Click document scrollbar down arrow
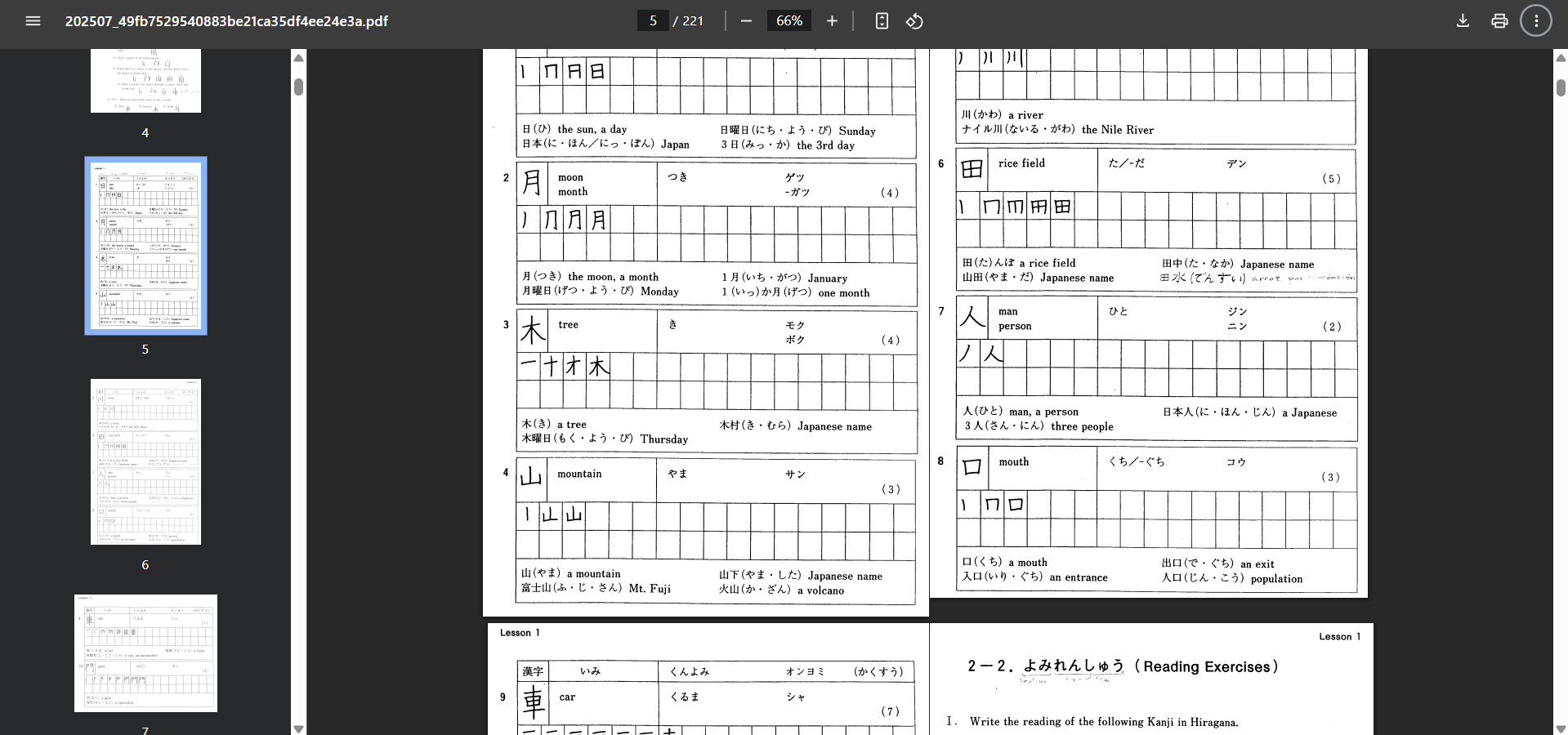The height and width of the screenshot is (735, 1568). (x=1561, y=728)
